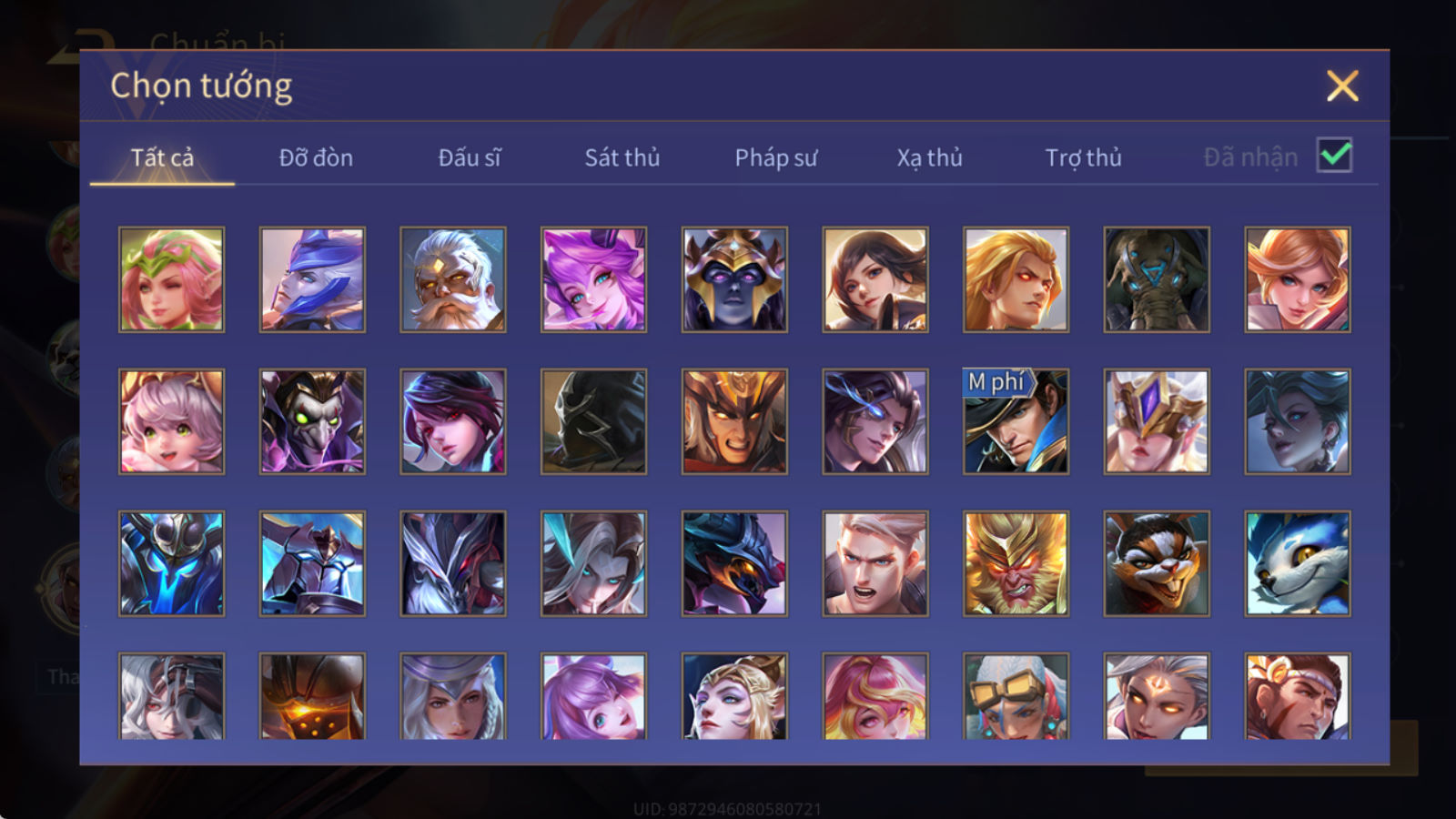The width and height of the screenshot is (1456, 819).
Task: Pick the hero with goggles on forehead
Action: (1016, 696)
